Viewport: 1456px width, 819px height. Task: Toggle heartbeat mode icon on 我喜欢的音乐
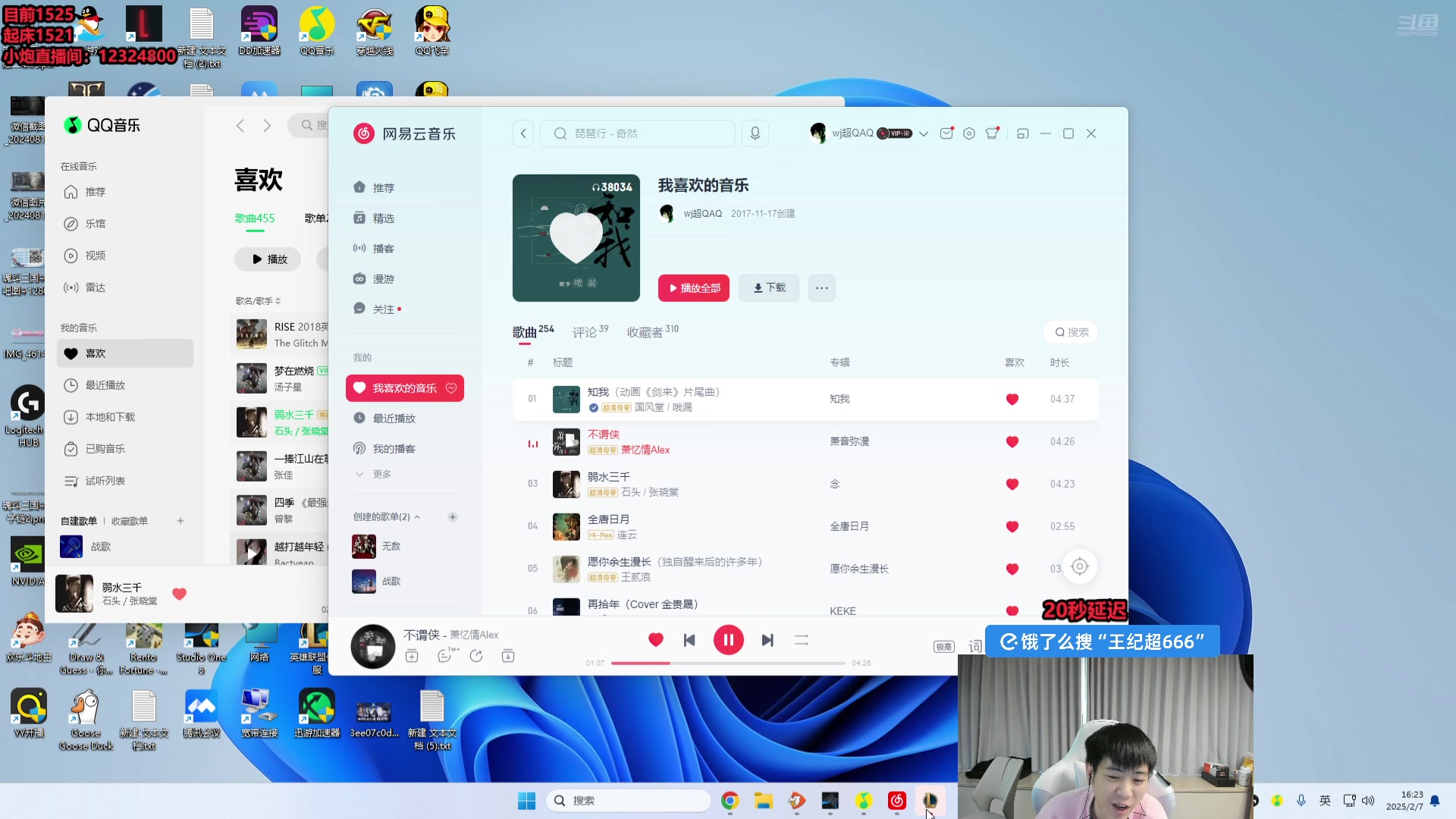click(x=451, y=388)
